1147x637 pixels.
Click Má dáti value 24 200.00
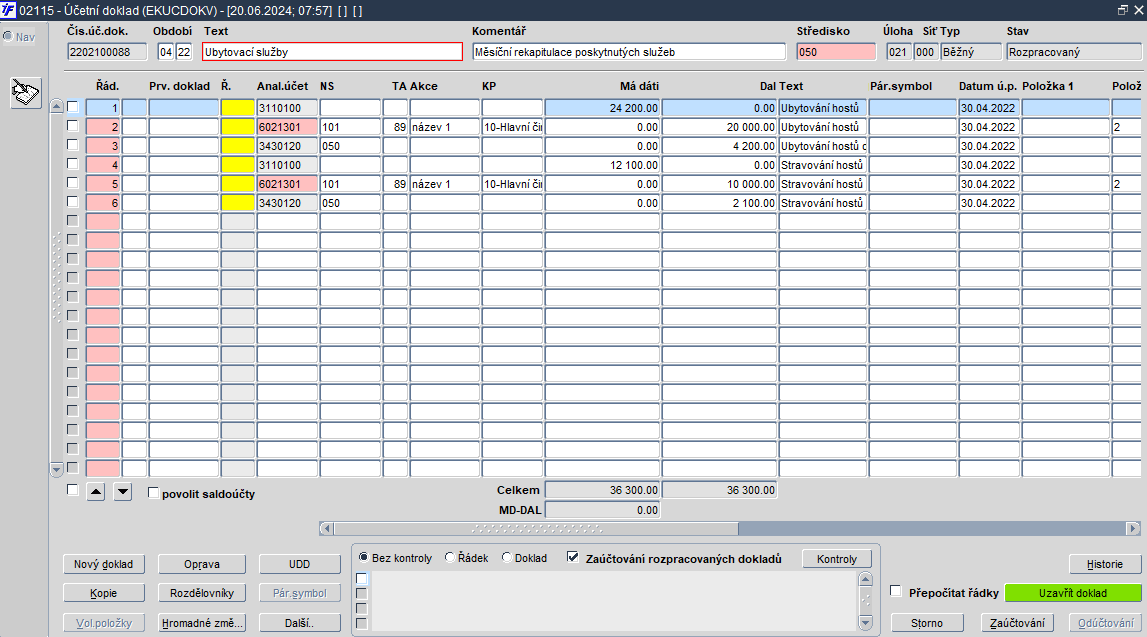pyautogui.click(x=603, y=108)
